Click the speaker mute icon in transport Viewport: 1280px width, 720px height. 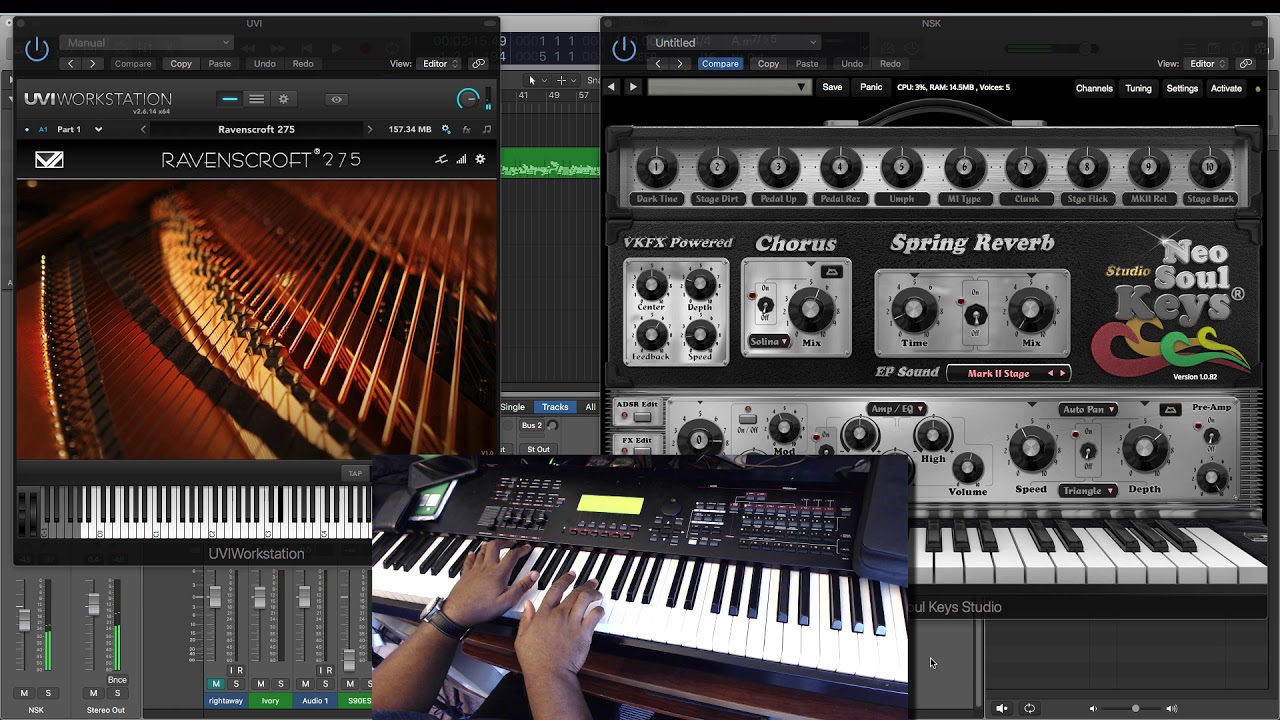(x=1002, y=708)
